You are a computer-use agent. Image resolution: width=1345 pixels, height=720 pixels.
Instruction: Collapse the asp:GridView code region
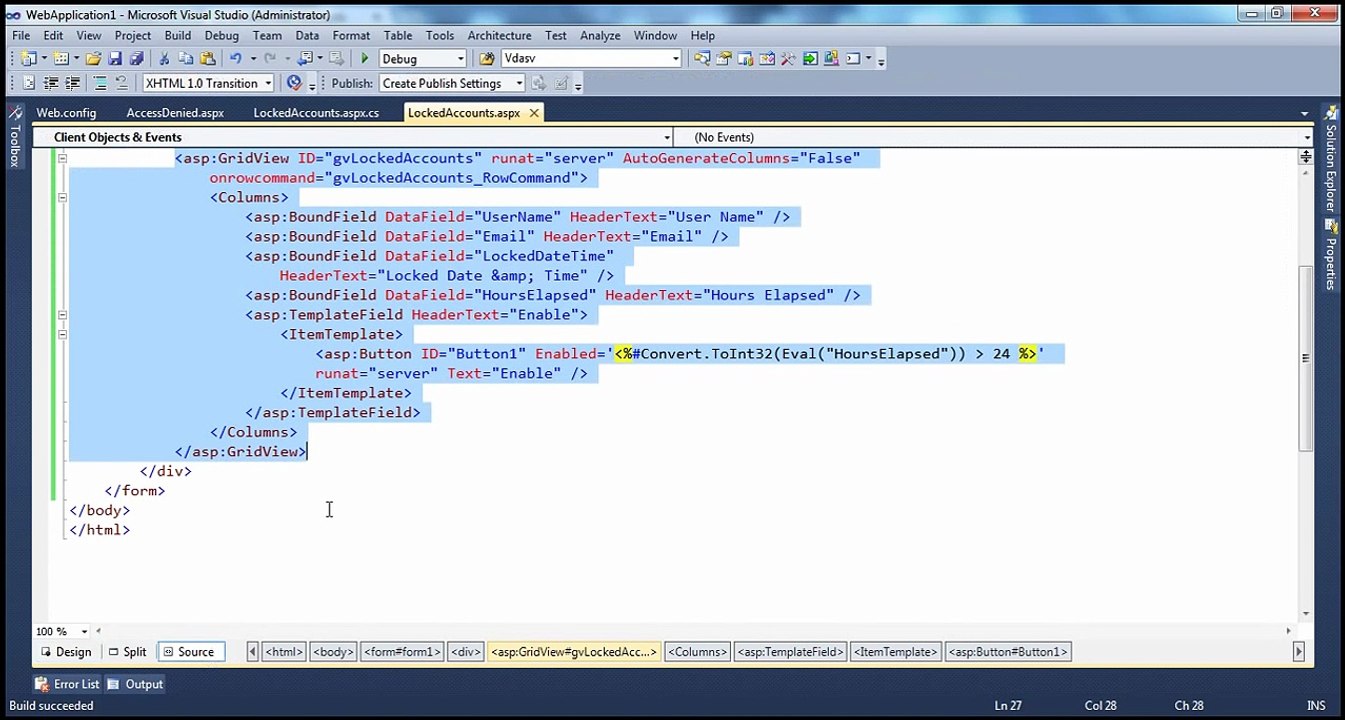pyautogui.click(x=62, y=158)
